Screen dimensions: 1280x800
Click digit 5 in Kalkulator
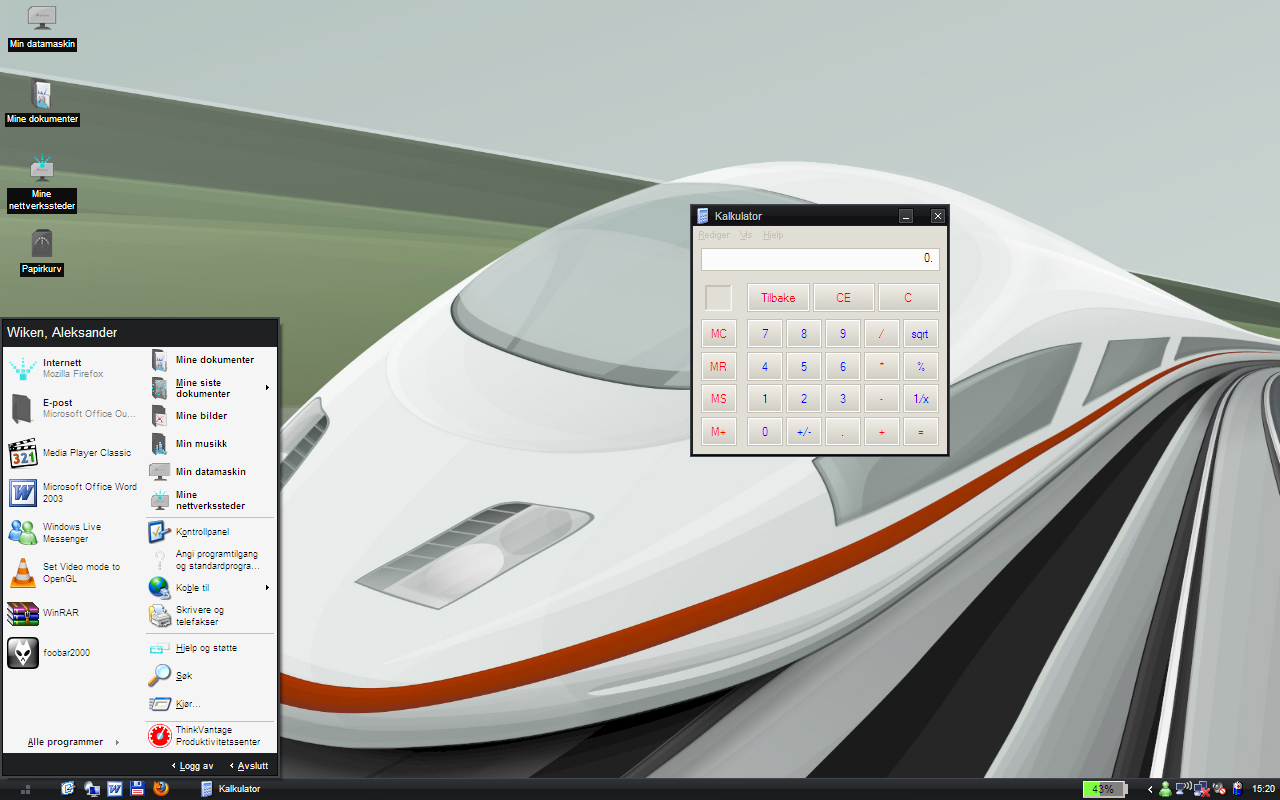click(804, 367)
